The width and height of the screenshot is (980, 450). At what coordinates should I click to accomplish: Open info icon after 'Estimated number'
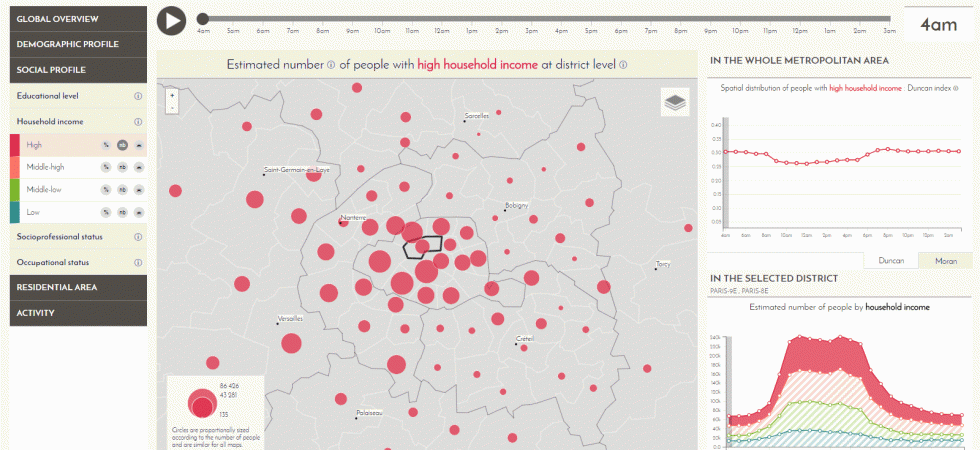click(x=331, y=65)
